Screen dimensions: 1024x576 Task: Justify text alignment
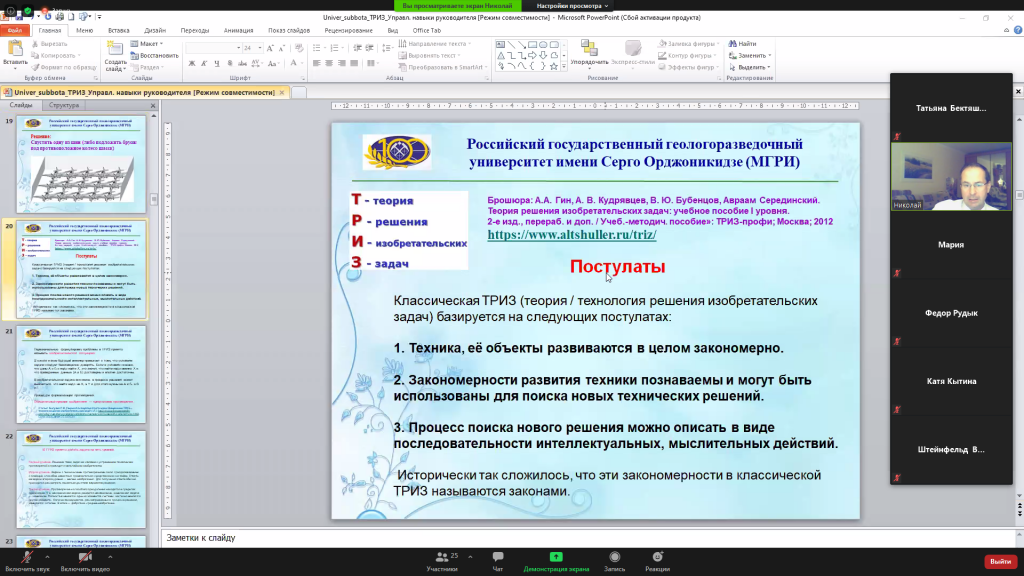point(353,63)
